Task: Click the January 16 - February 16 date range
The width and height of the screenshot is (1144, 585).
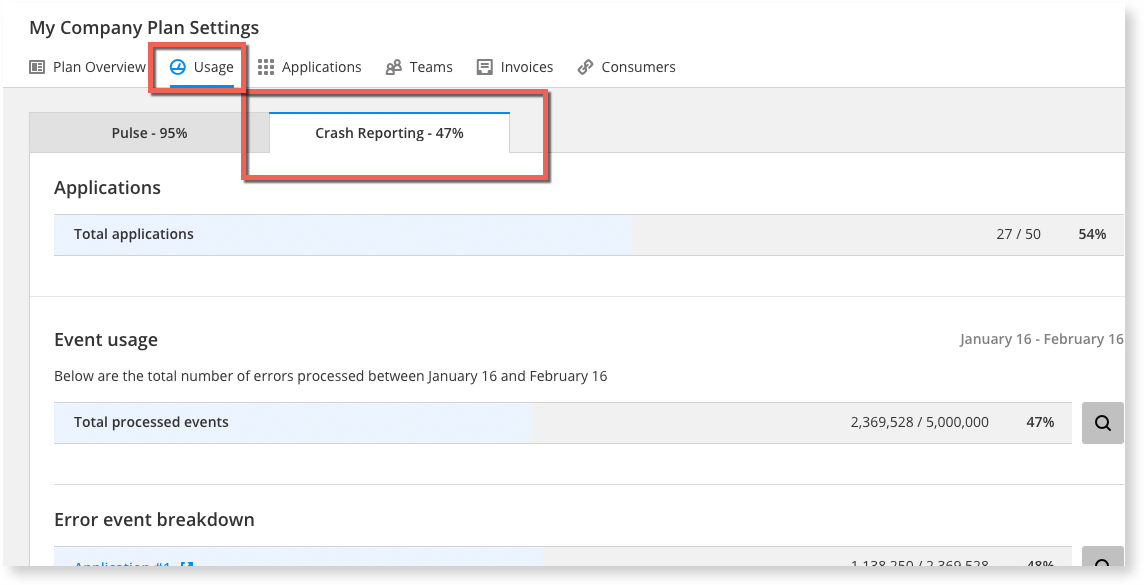Action: (1041, 339)
